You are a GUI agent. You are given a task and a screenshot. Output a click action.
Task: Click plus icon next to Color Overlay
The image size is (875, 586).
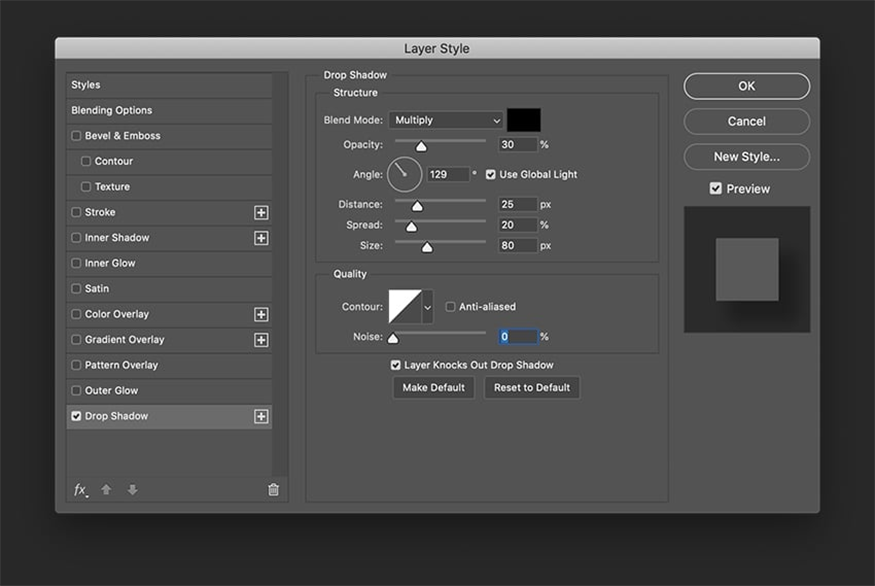(x=261, y=314)
